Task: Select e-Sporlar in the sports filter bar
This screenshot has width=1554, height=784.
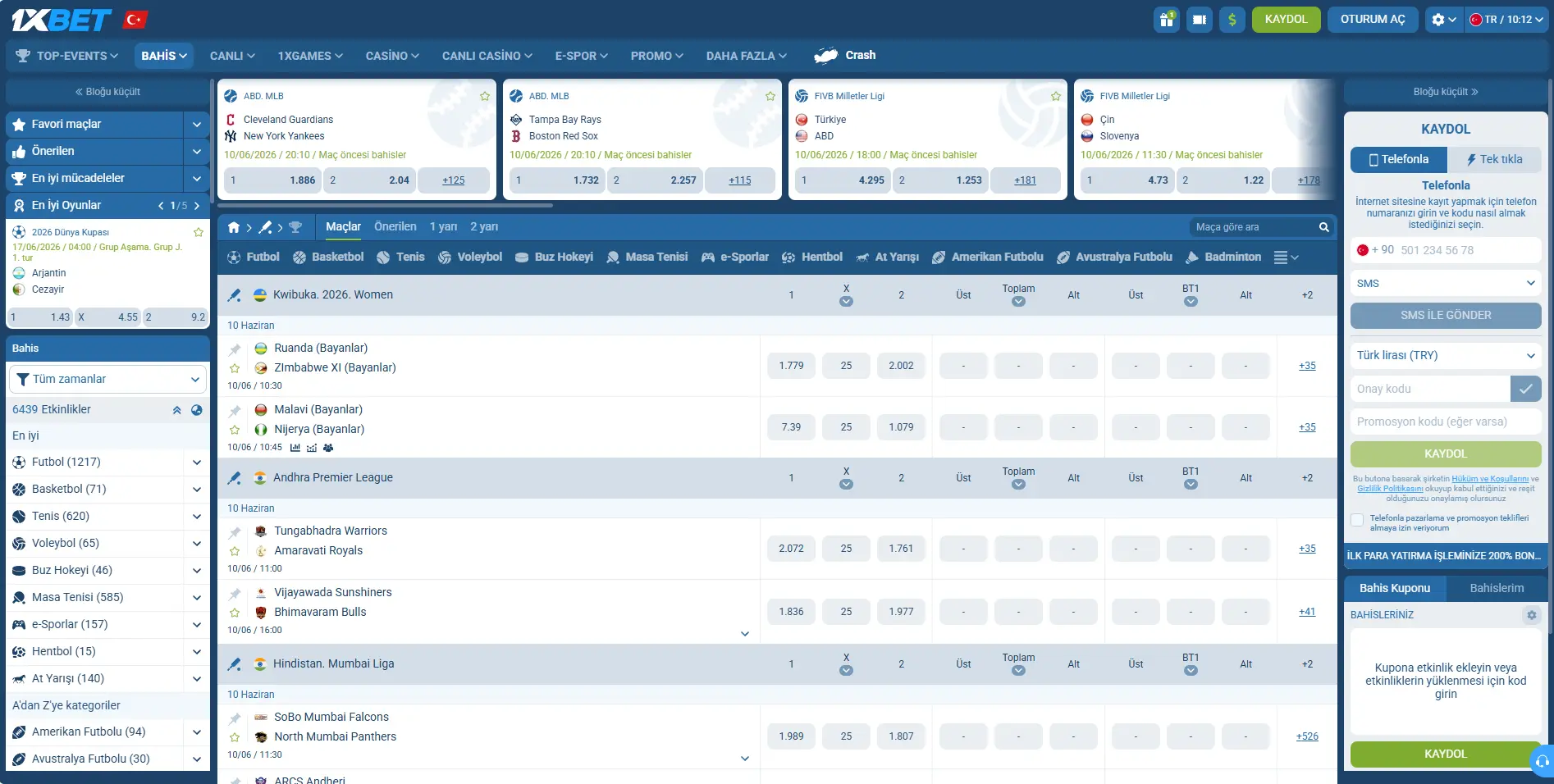Action: (735, 258)
